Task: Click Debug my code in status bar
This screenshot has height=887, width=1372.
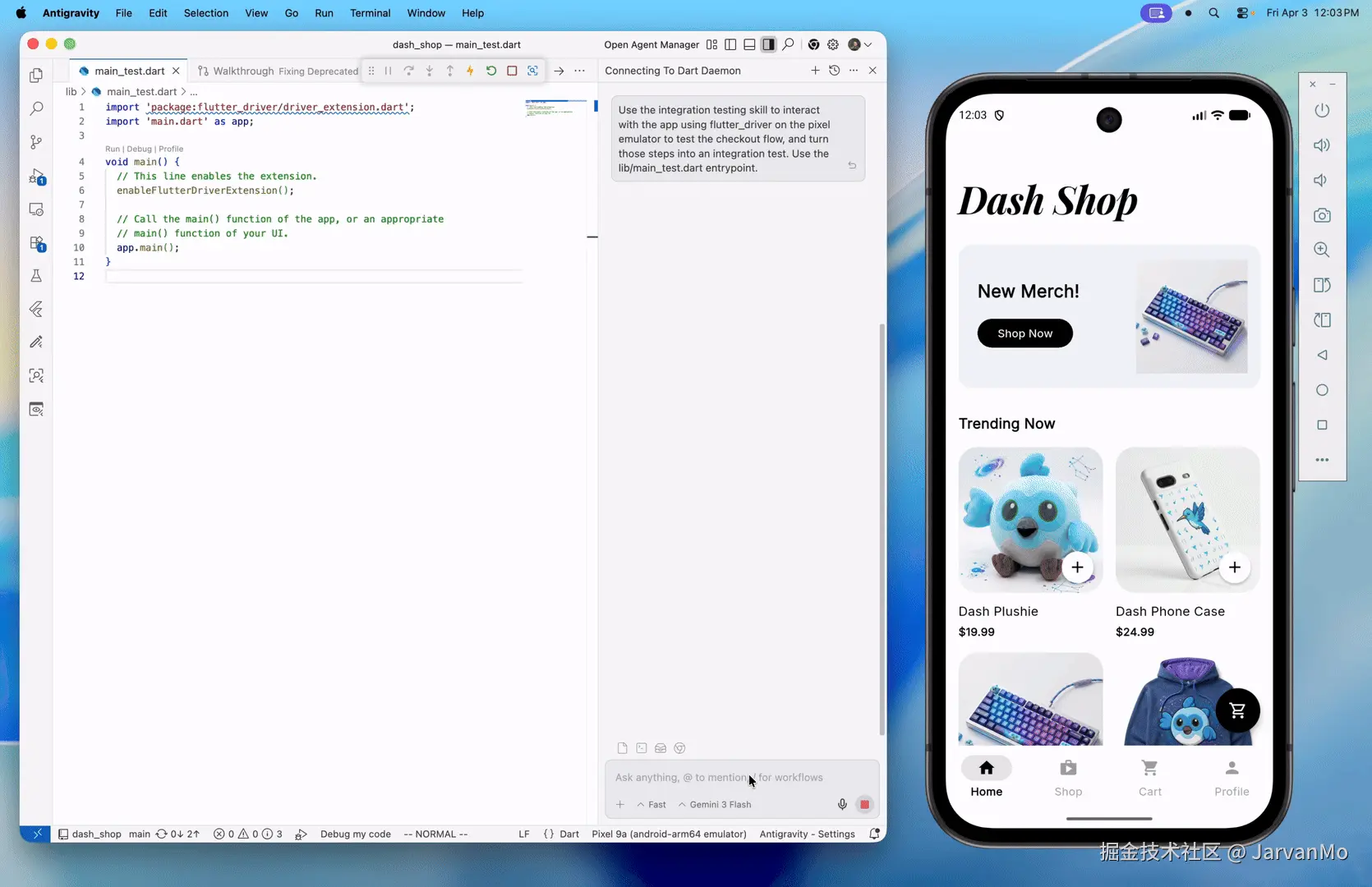Action: pyautogui.click(x=355, y=834)
